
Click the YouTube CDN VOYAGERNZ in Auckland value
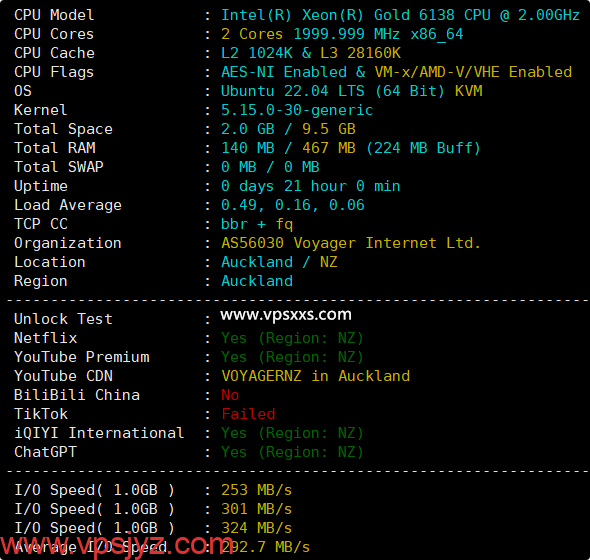(x=315, y=376)
